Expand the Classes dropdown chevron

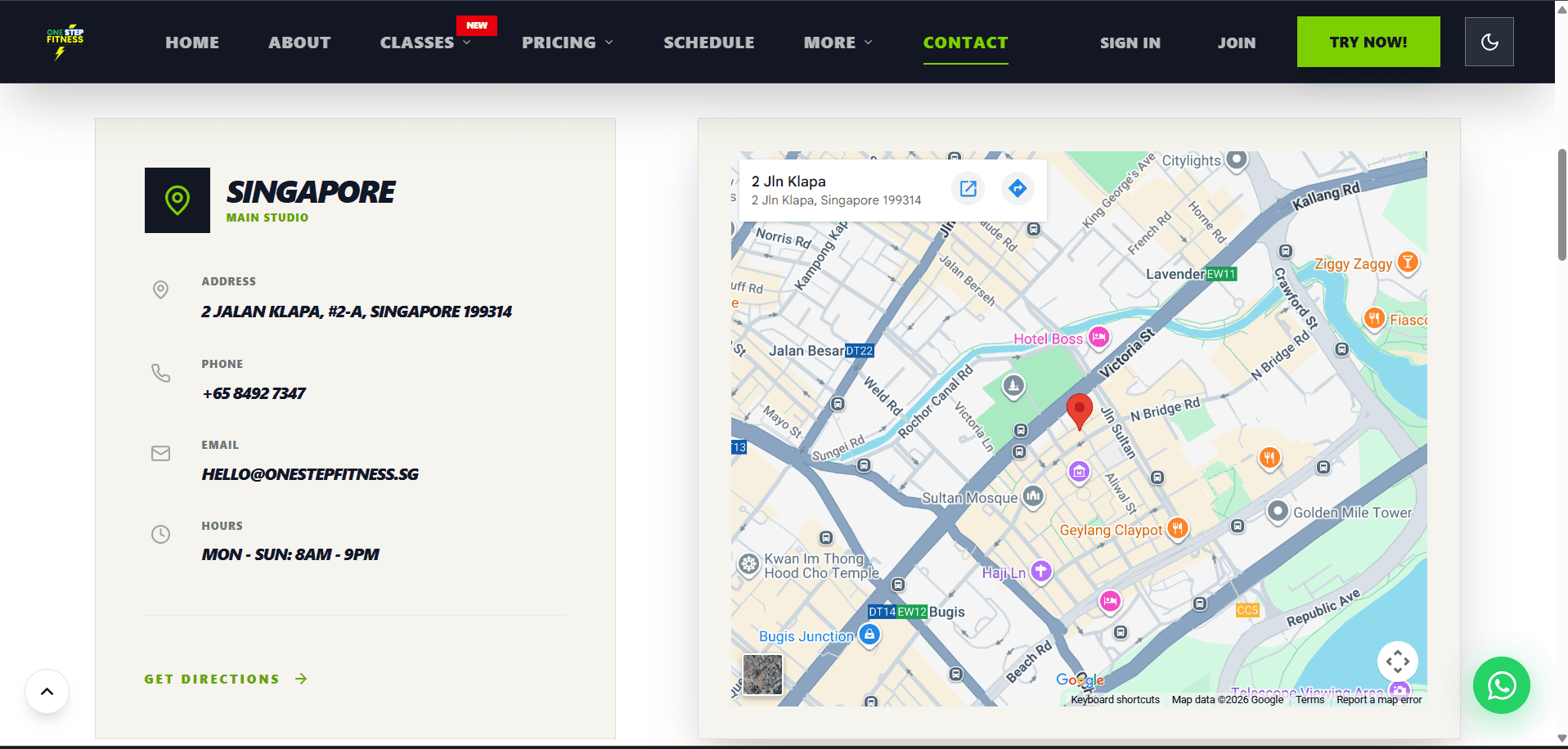(x=467, y=43)
